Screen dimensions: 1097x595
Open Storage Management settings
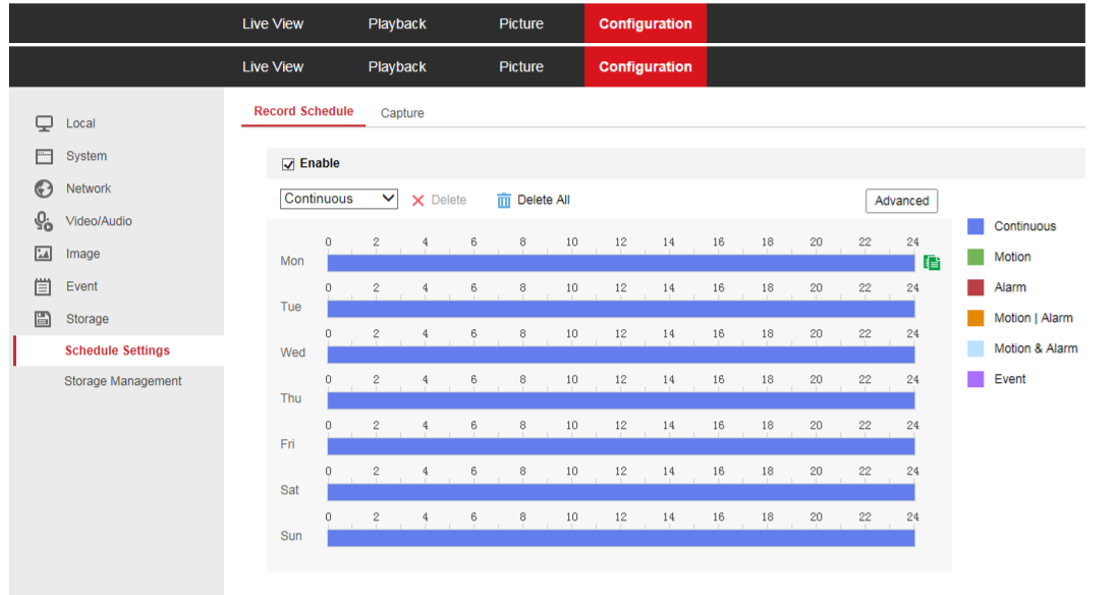[x=123, y=381]
